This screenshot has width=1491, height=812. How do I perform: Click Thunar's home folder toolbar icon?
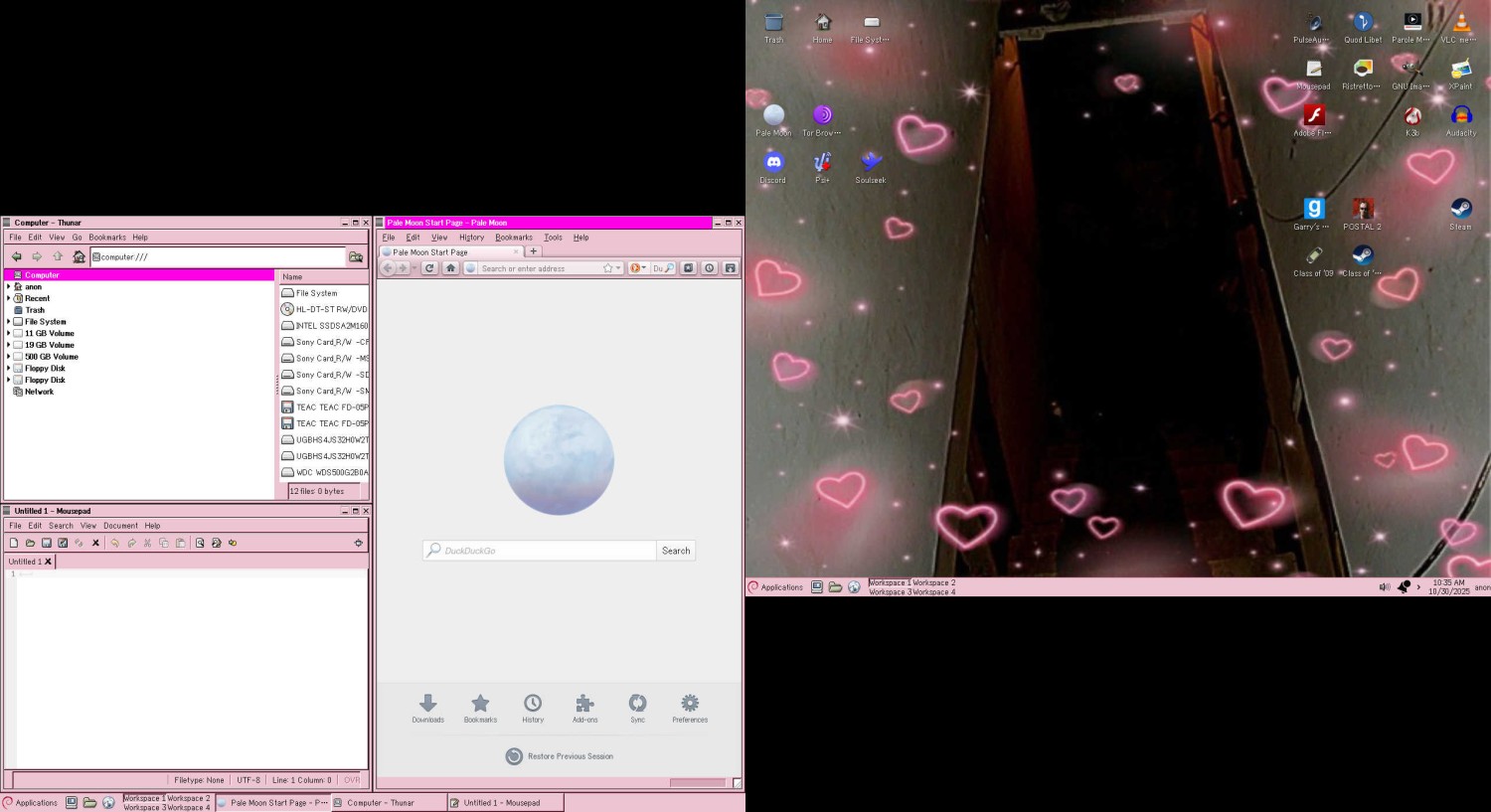tap(79, 256)
